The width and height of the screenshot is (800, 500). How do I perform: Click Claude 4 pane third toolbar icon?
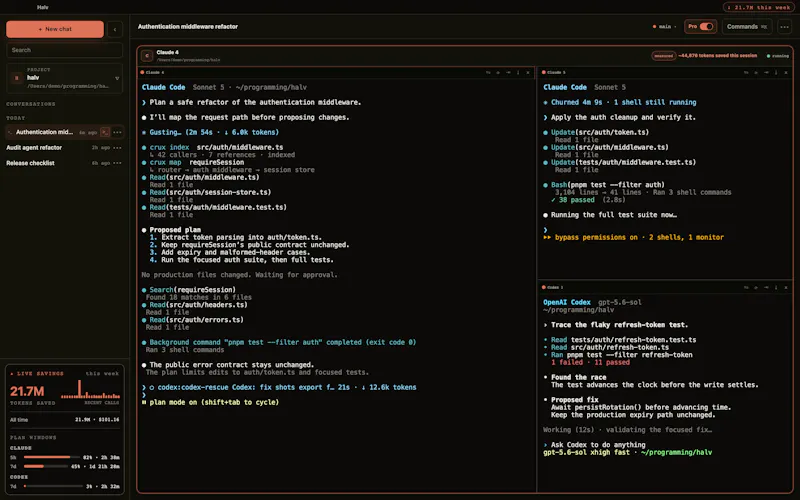click(x=508, y=72)
